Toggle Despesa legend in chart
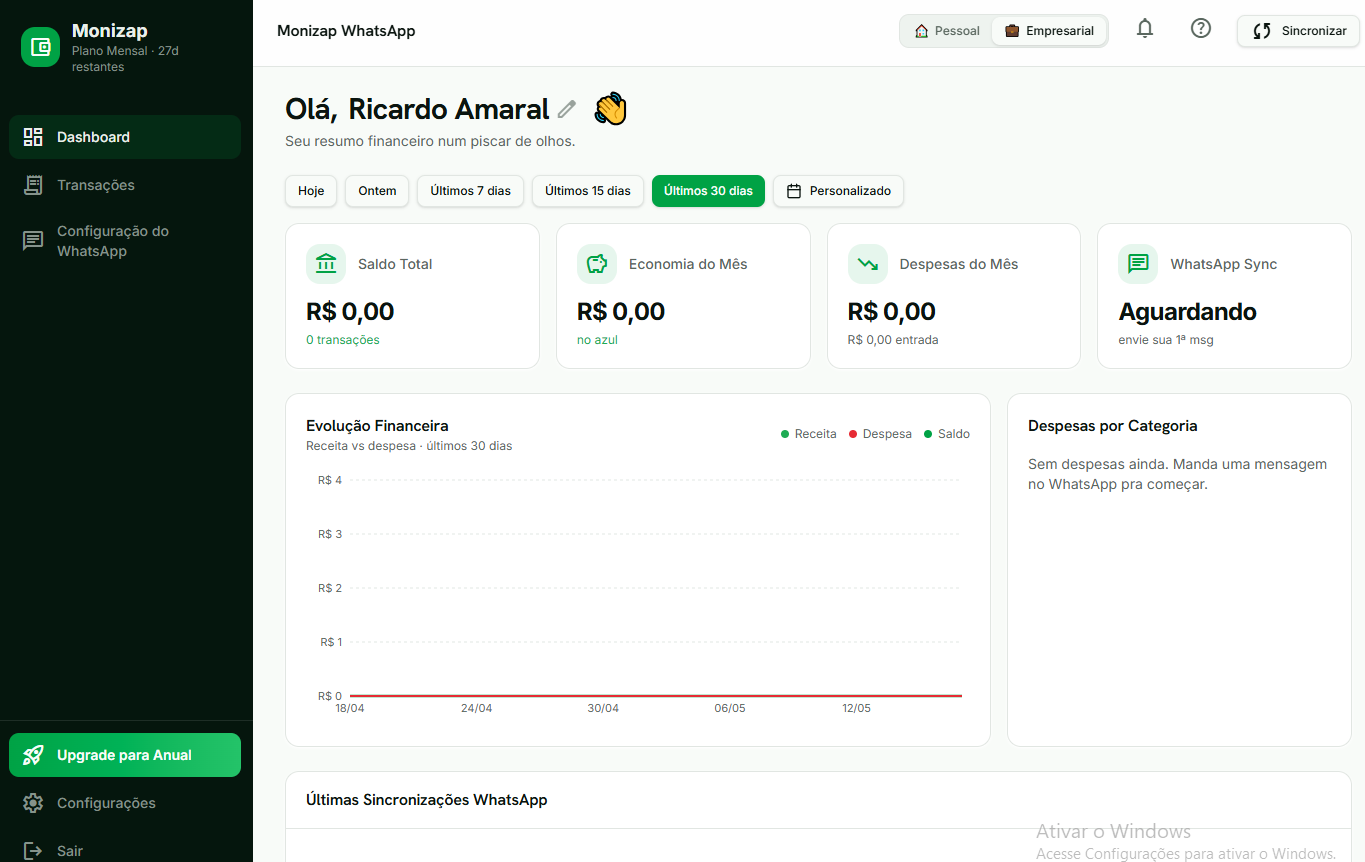1365x862 pixels. [x=880, y=434]
